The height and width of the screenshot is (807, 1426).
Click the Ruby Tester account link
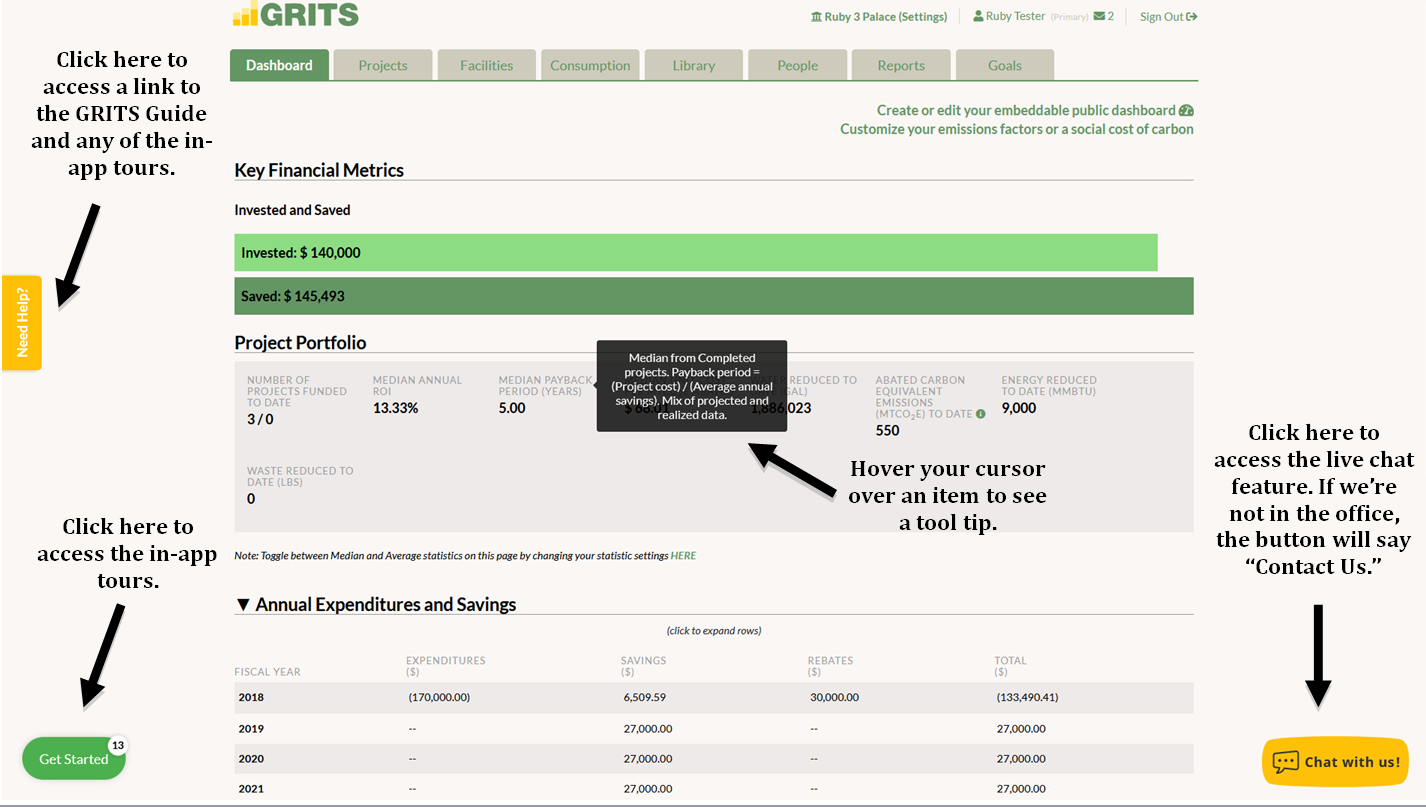pos(1015,17)
